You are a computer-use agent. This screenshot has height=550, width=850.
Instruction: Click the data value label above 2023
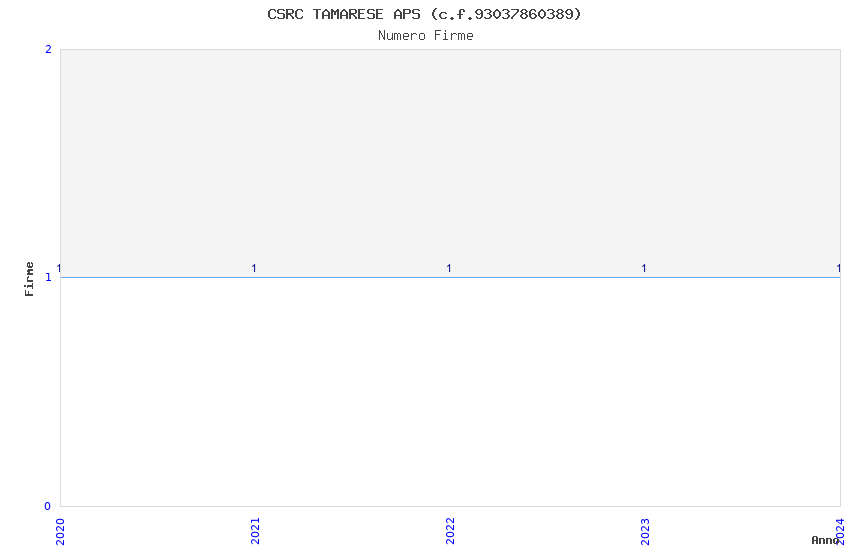point(644,268)
